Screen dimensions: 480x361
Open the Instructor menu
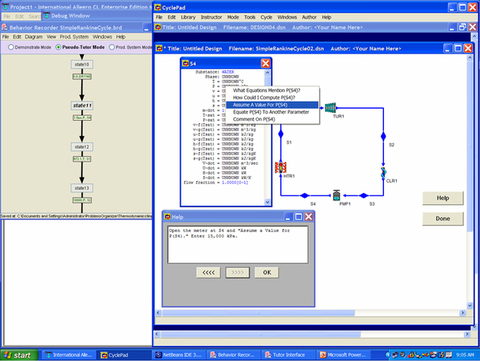[x=211, y=17]
